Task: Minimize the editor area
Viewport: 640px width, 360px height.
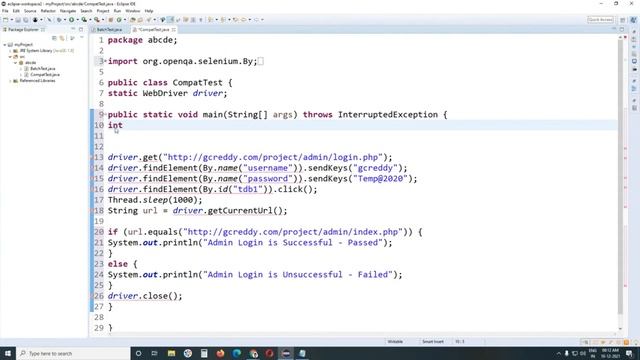Action: 614,29
